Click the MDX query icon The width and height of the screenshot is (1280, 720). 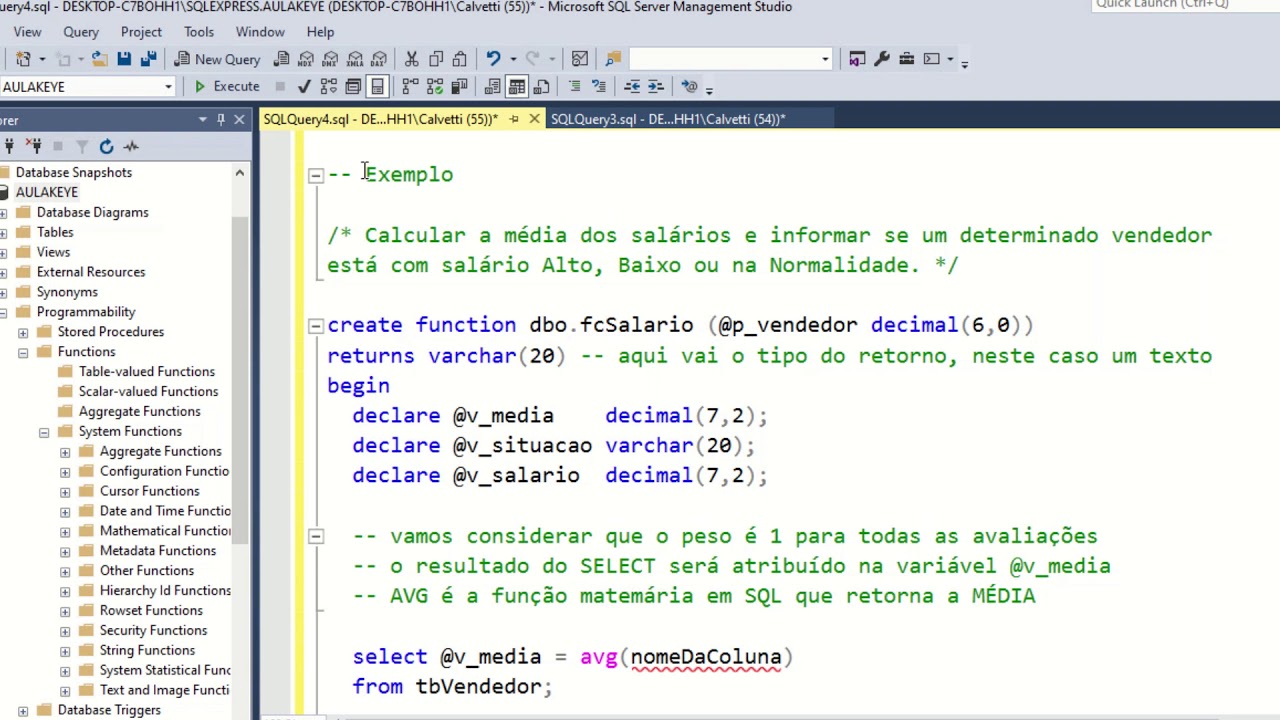306,59
